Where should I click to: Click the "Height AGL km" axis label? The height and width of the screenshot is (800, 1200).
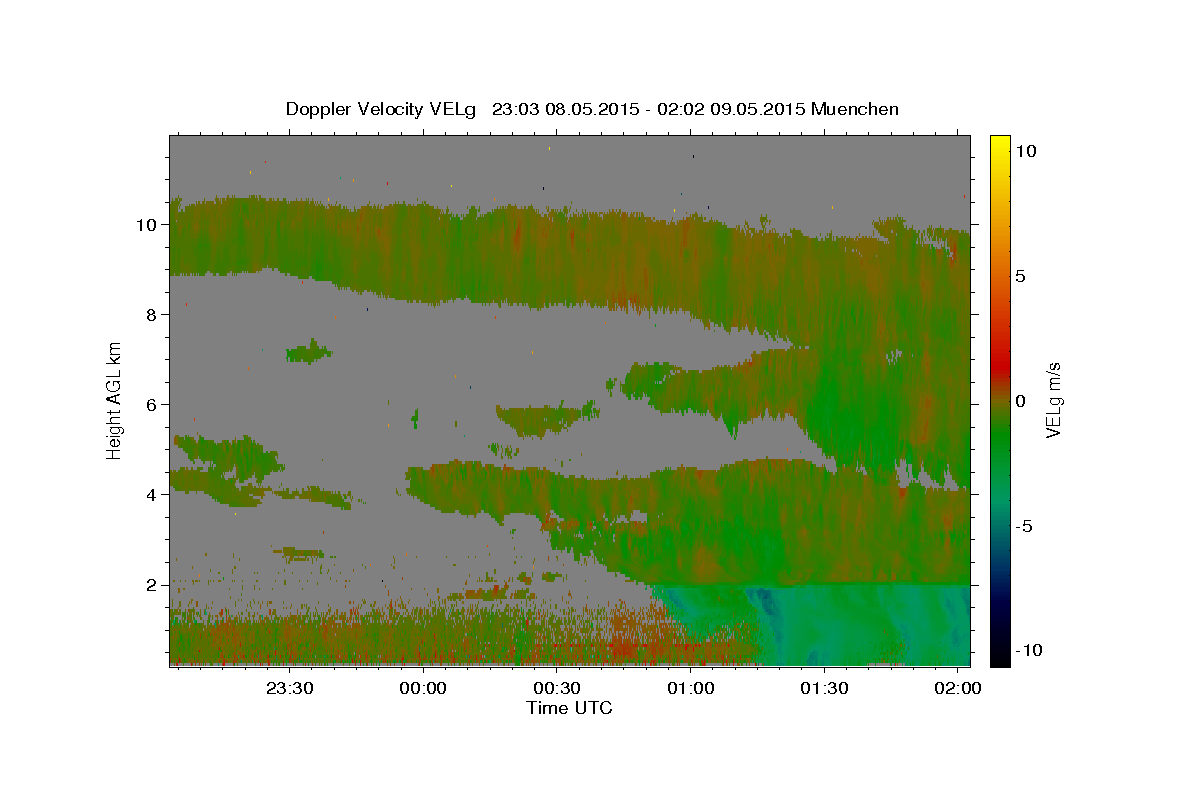[115, 401]
